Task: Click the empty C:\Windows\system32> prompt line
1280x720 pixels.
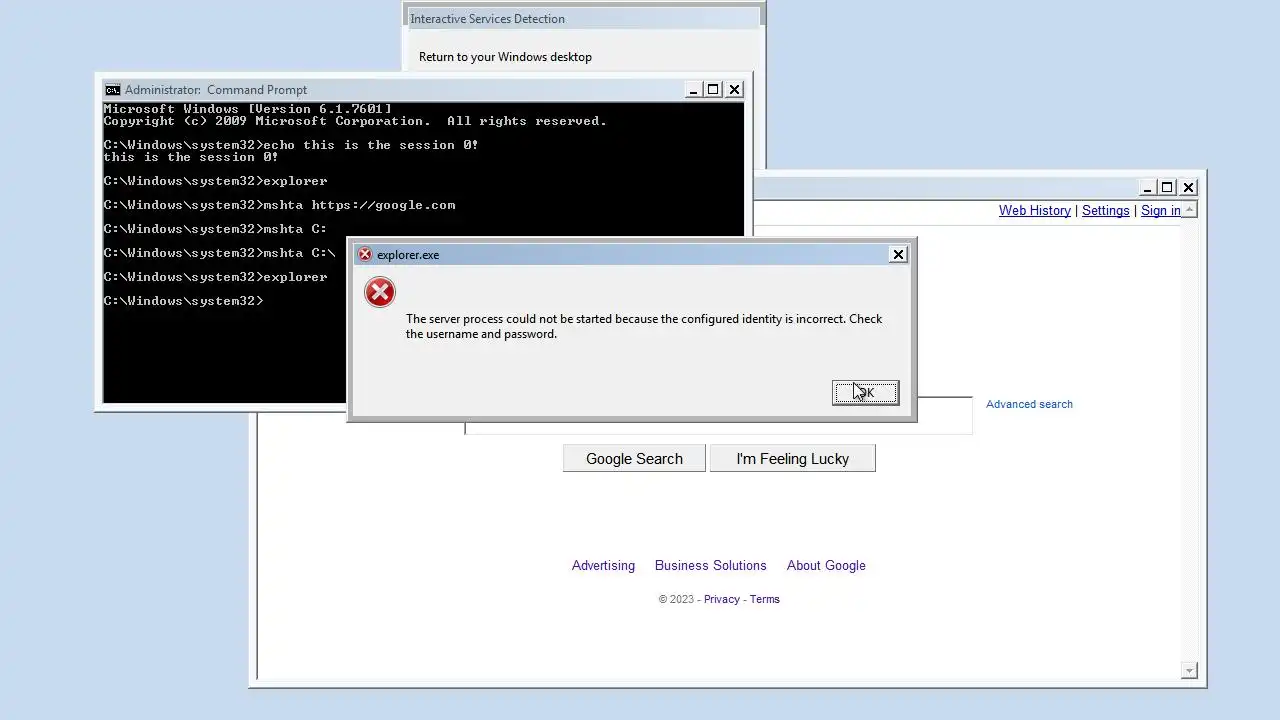Action: [184, 301]
